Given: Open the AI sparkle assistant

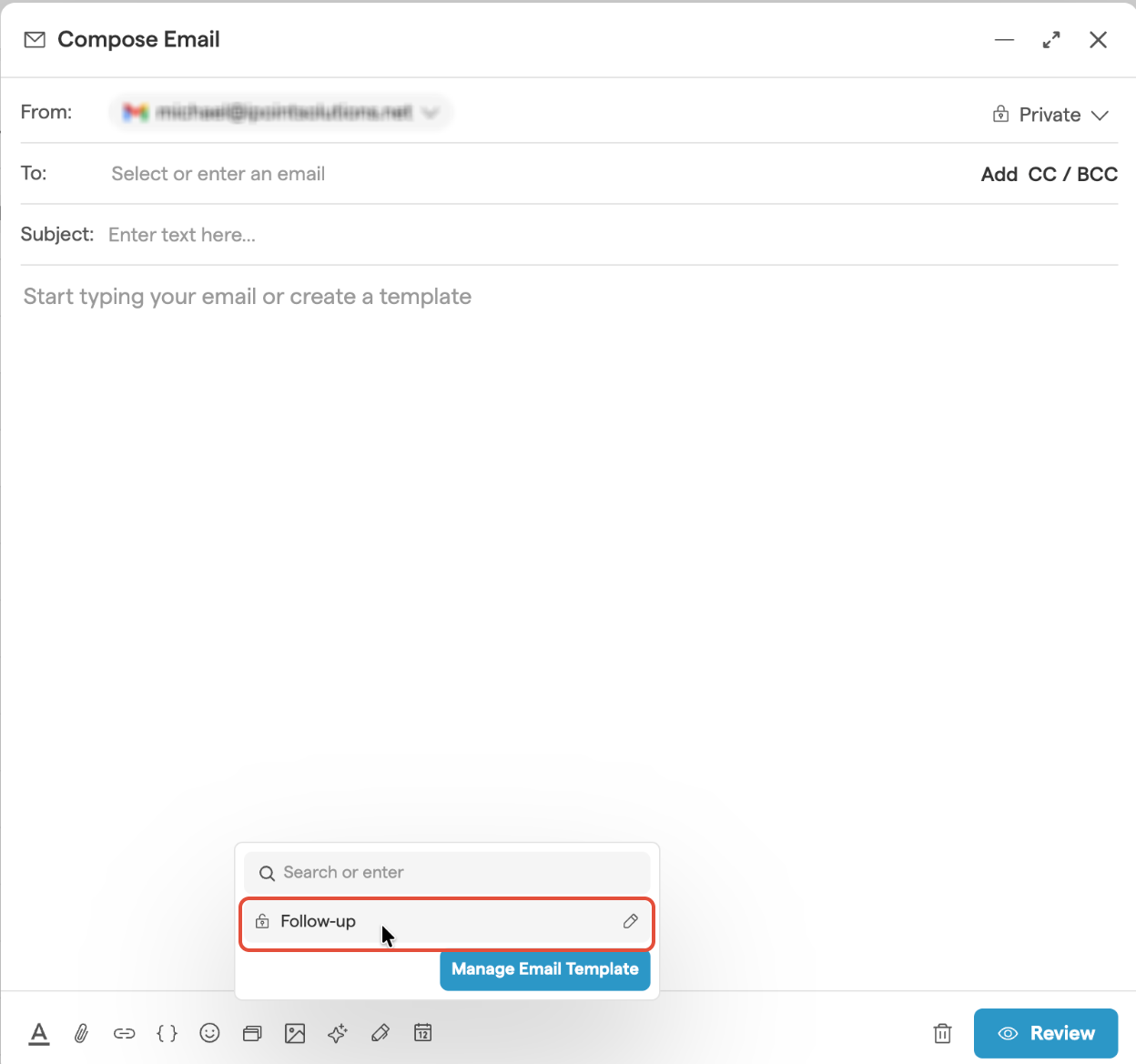Looking at the screenshot, I should point(338,1033).
